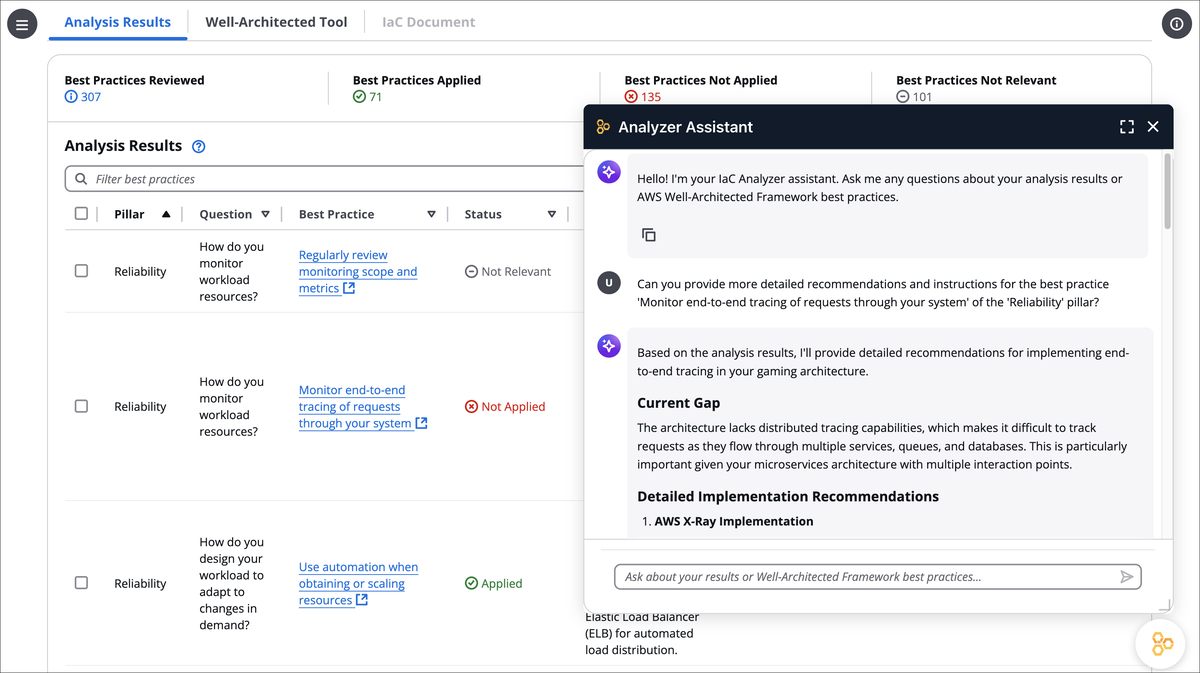Open the hamburger navigation menu
This screenshot has height=673, width=1200.
click(22, 23)
